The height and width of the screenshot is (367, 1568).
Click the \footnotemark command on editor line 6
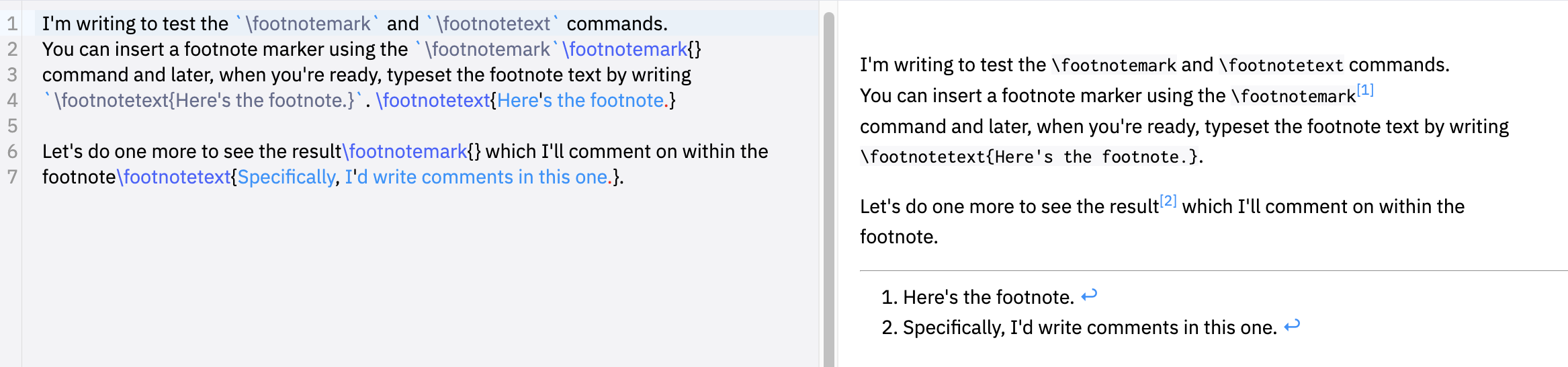405,151
